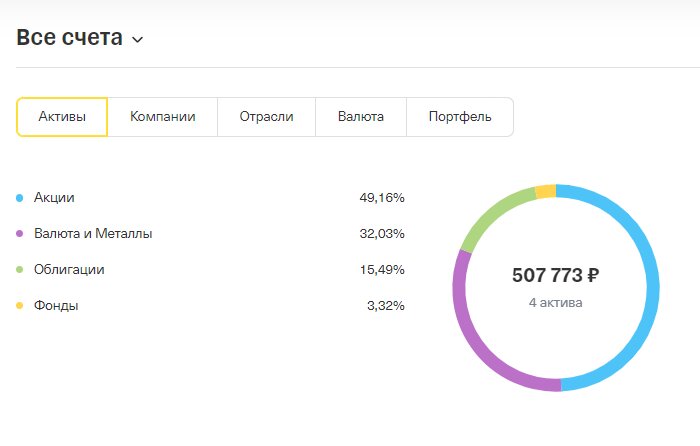Open the Все счета account dropdown
This screenshot has width=700, height=446.
click(80, 38)
